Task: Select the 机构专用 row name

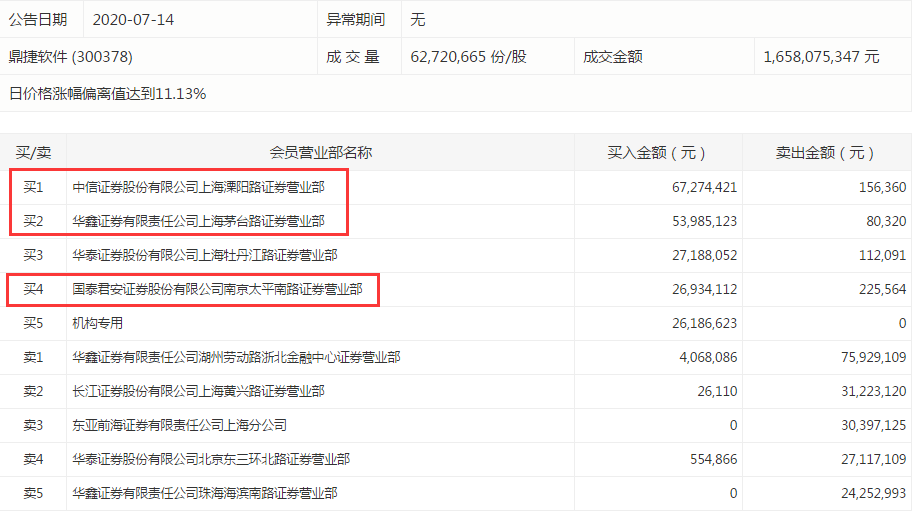Action: pos(98,324)
